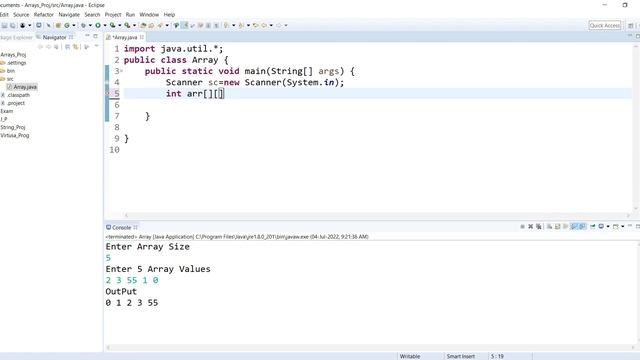The height and width of the screenshot is (360, 640).
Task: Open dropdown arrow next to Save All group icon
Action: pos(29,25)
